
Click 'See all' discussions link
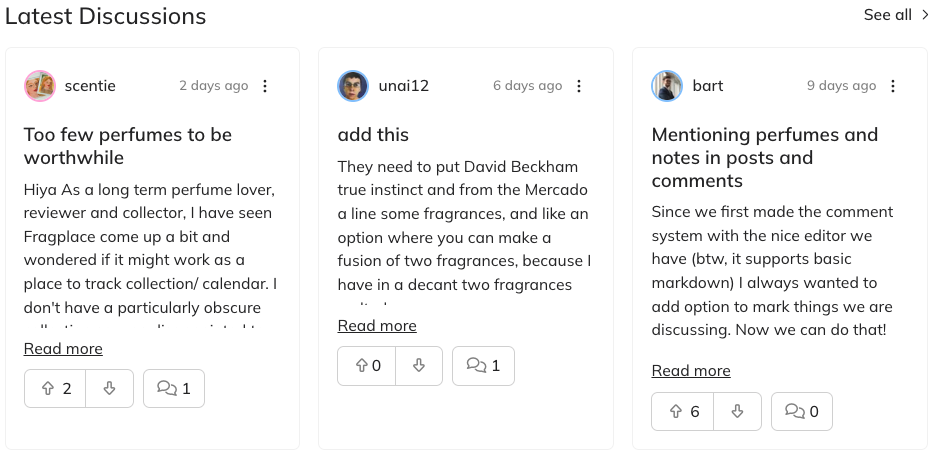896,15
